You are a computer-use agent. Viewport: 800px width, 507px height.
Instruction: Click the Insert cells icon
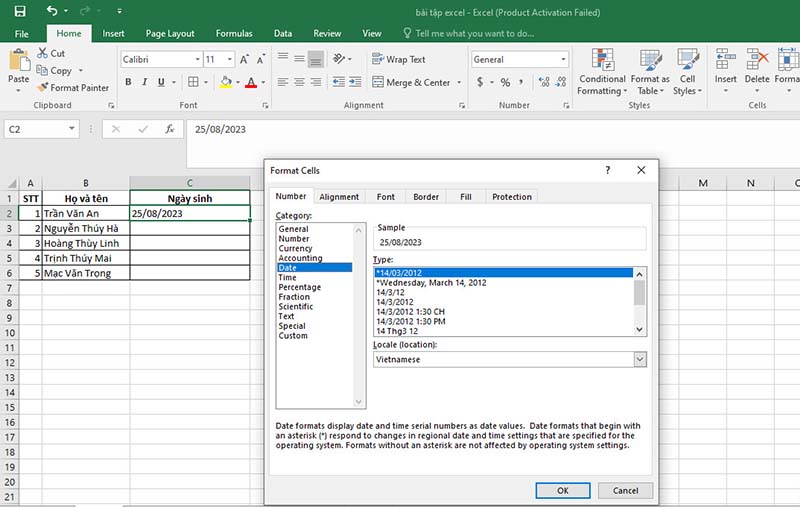pos(725,59)
